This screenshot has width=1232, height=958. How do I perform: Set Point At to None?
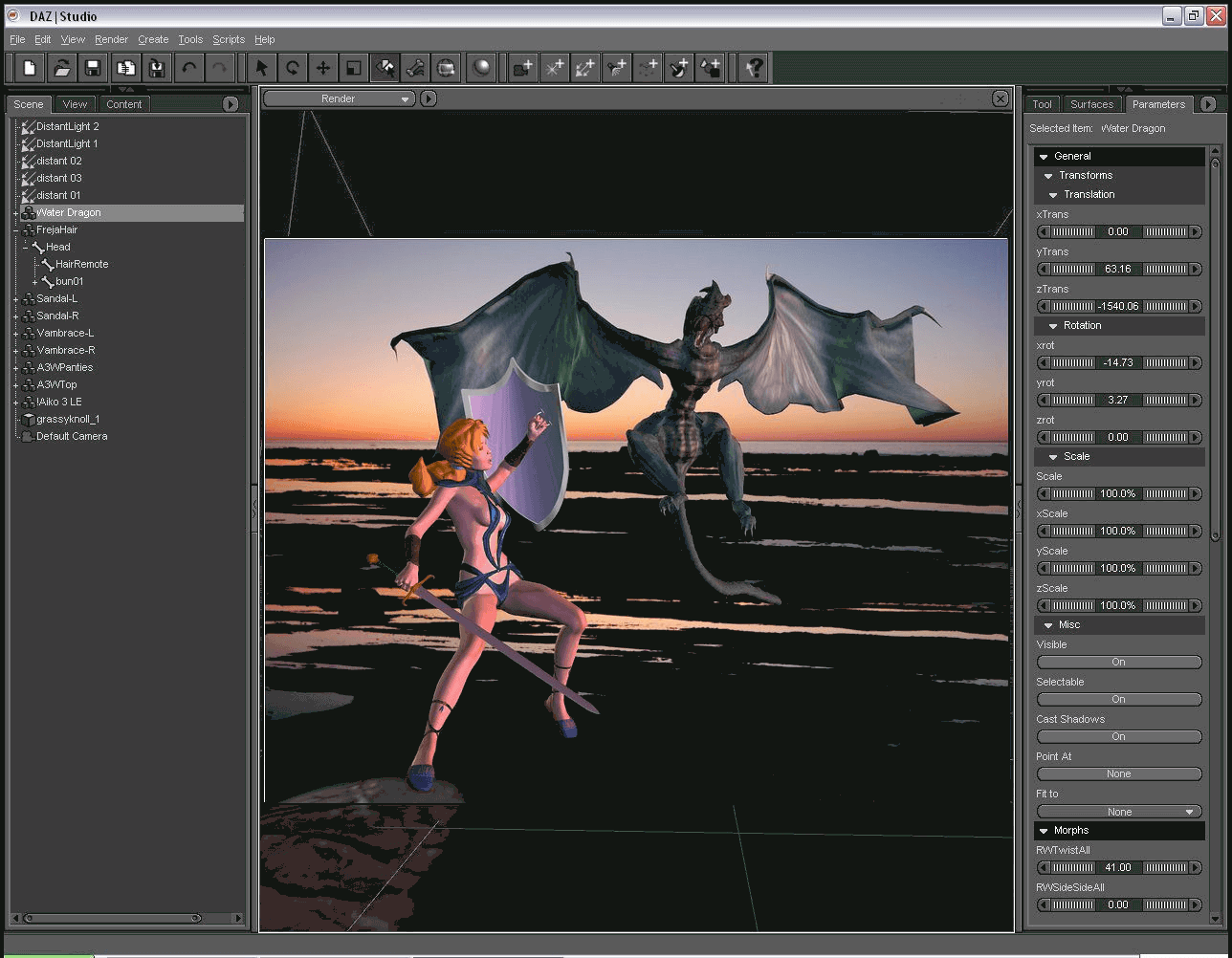tap(1118, 773)
